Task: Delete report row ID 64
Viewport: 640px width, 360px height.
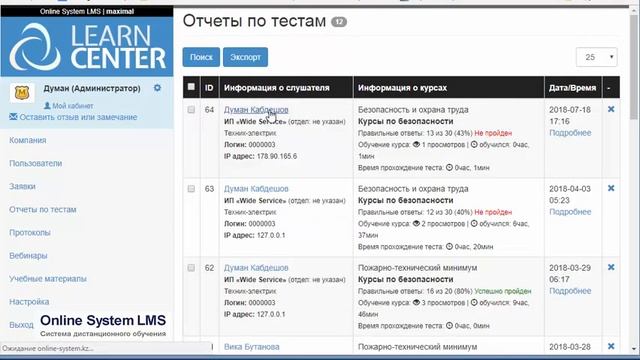Action: point(611,109)
